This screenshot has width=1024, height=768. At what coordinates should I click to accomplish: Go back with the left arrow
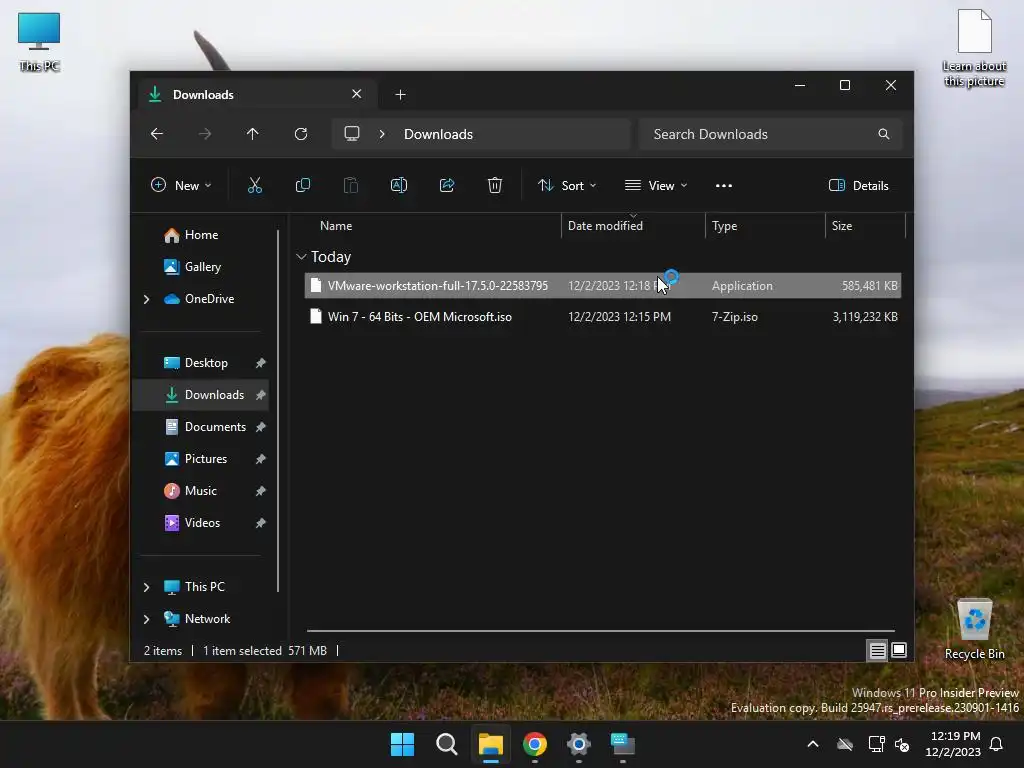[157, 134]
